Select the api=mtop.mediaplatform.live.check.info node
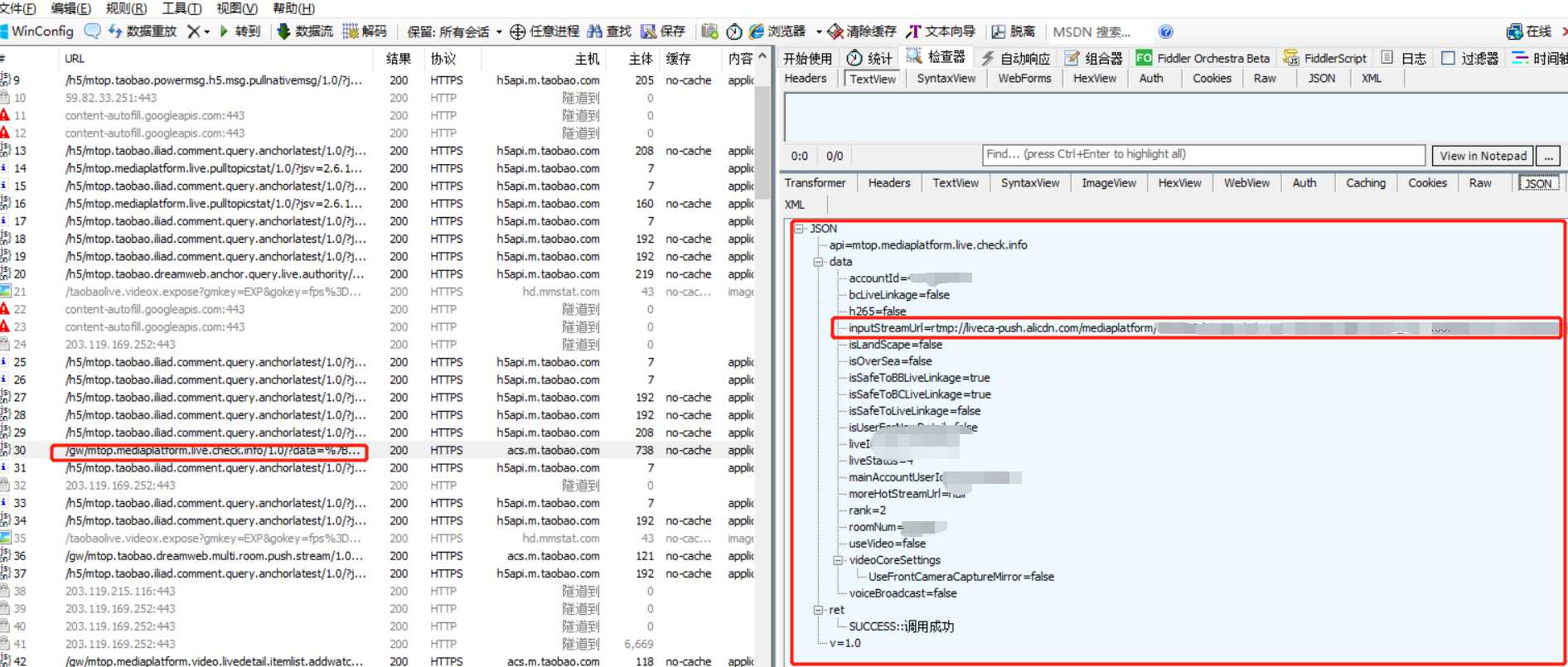The width and height of the screenshot is (1568, 667). pyautogui.click(x=928, y=245)
